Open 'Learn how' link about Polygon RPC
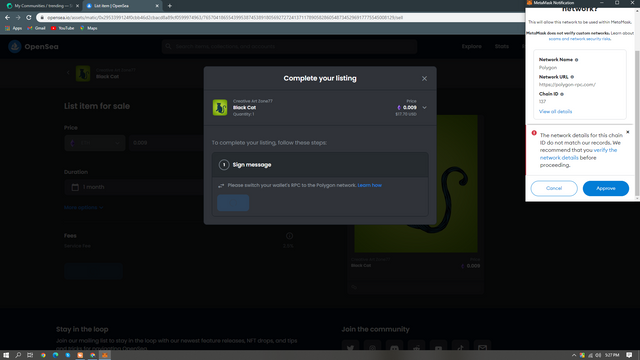The image size is (640, 360). tap(369, 185)
